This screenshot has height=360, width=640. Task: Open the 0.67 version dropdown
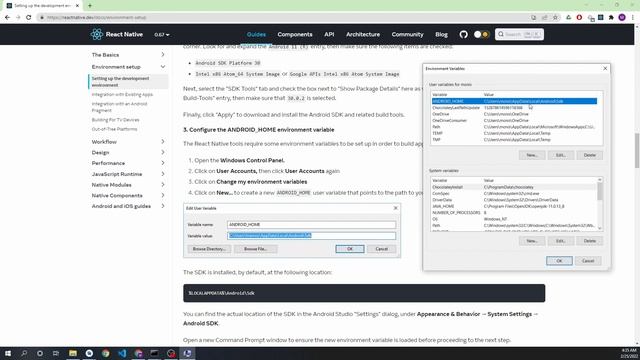click(162, 35)
